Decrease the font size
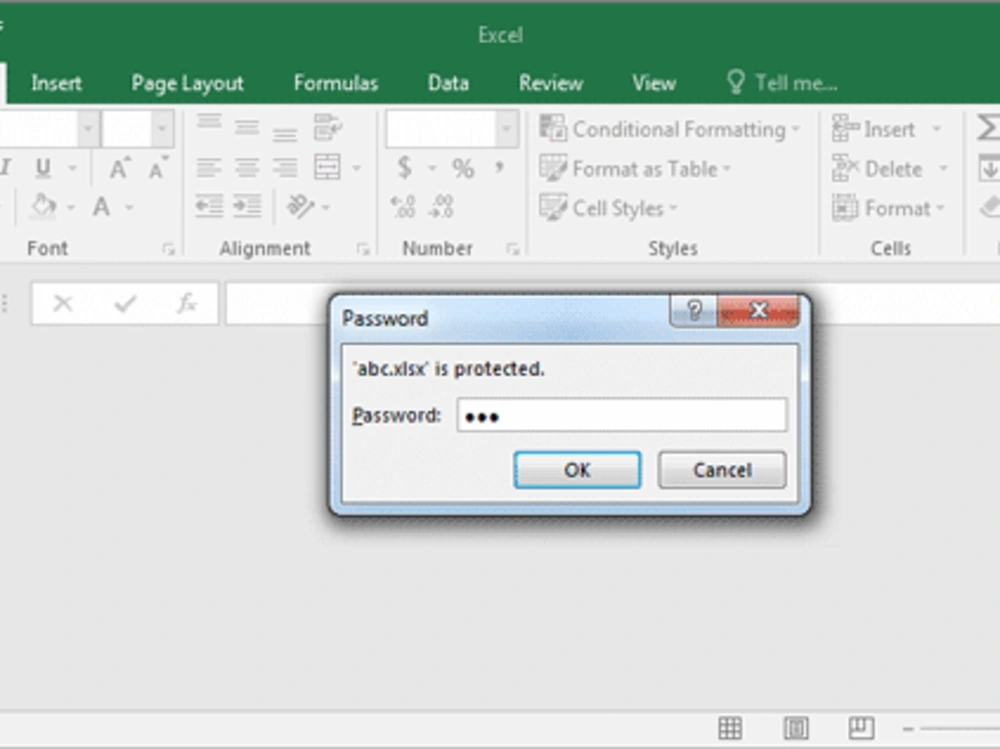Screen dimensions: 1000x749 158,168
